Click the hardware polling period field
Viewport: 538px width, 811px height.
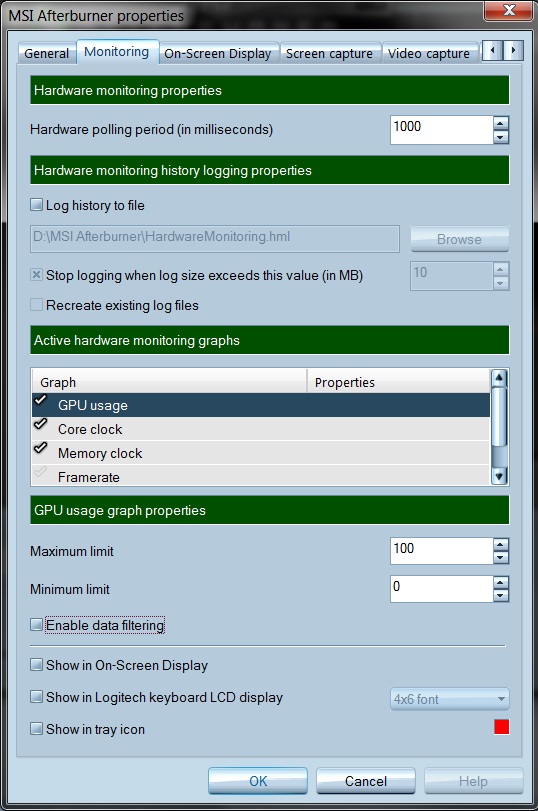pyautogui.click(x=442, y=129)
